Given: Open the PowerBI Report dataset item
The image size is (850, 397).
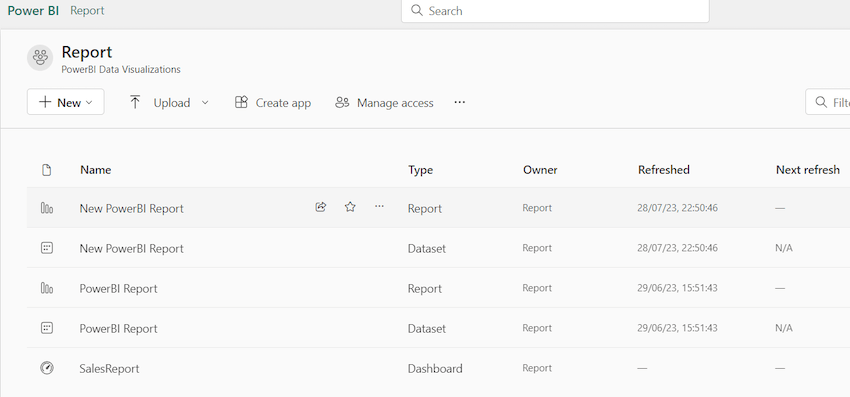Looking at the screenshot, I should tap(118, 329).
